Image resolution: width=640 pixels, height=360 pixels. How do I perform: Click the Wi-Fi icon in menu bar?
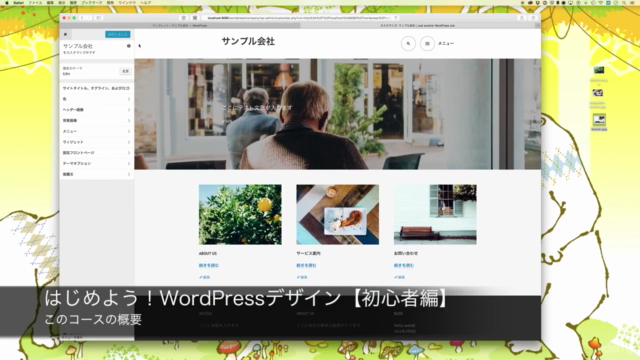coord(600,2)
